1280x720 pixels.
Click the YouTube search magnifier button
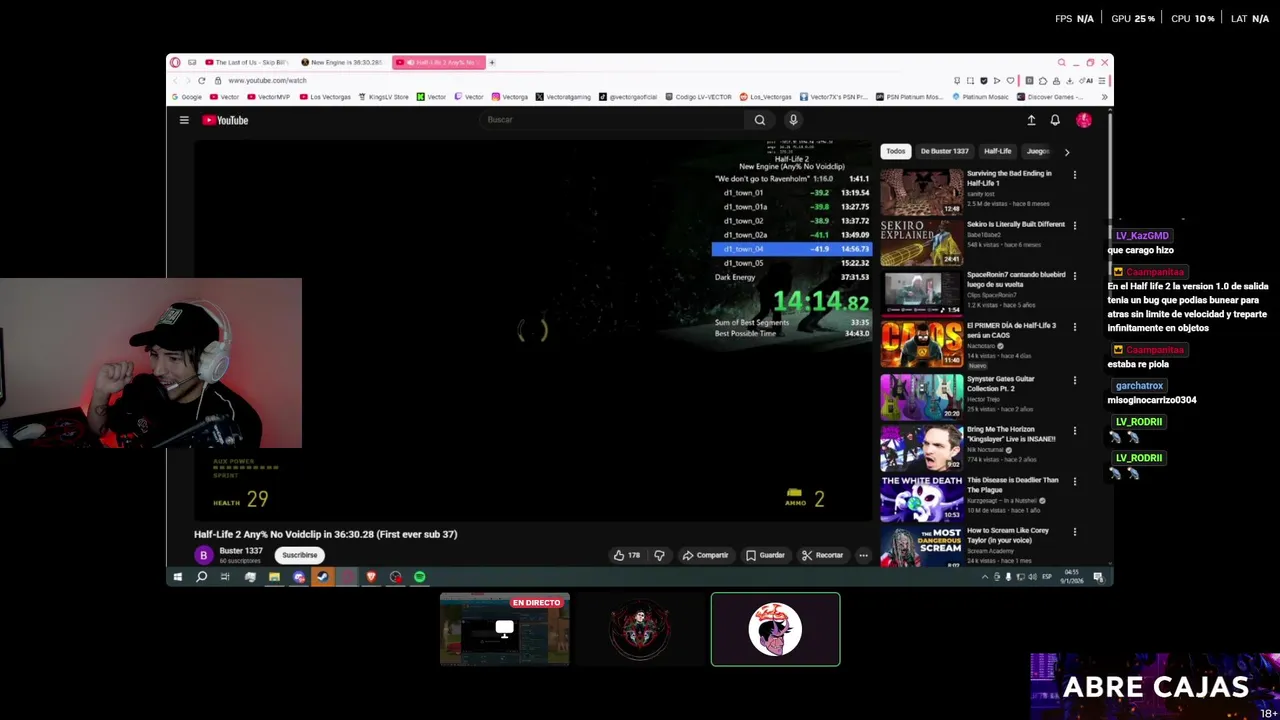760,120
